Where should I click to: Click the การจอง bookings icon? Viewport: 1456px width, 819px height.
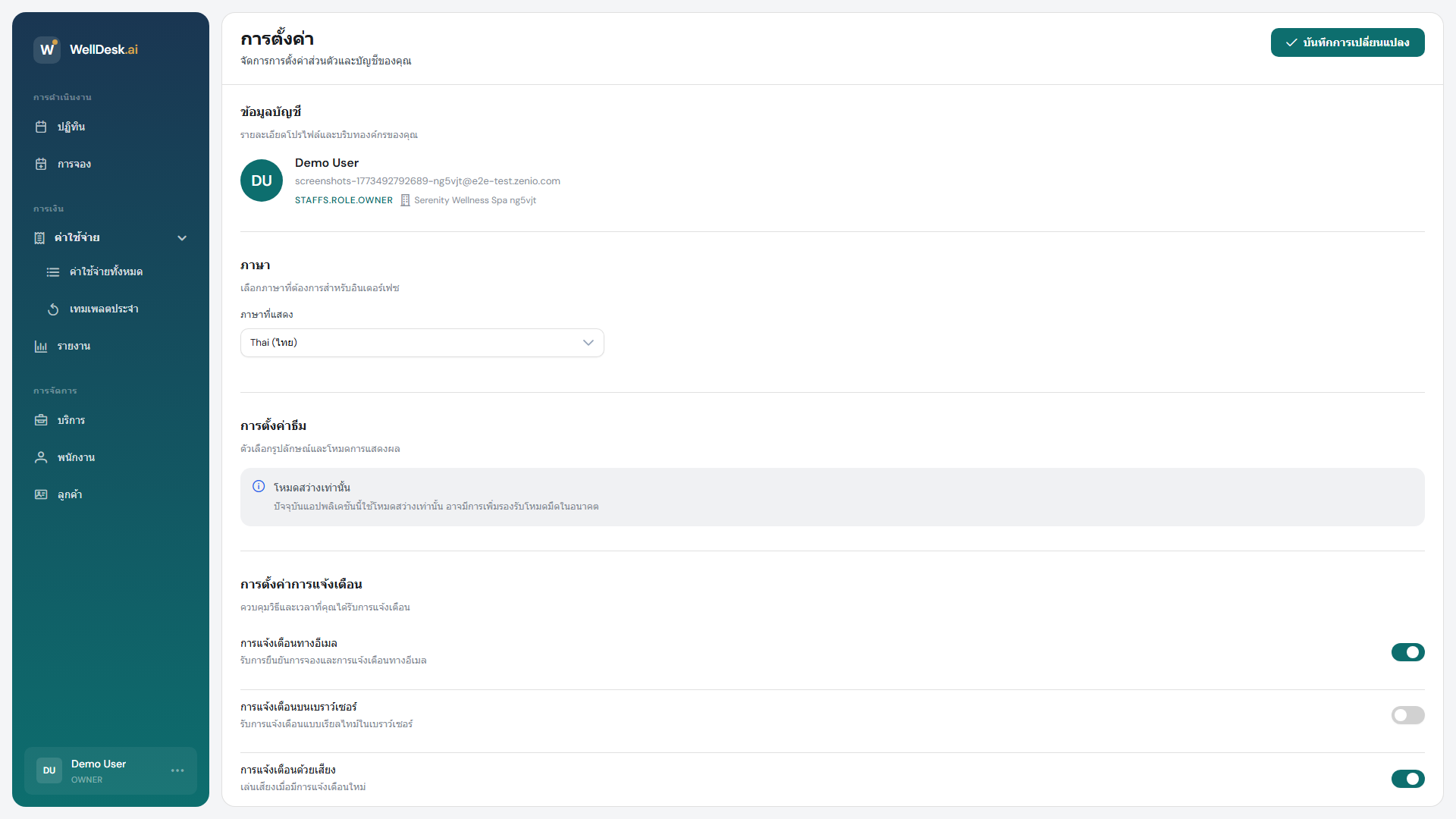pos(41,164)
